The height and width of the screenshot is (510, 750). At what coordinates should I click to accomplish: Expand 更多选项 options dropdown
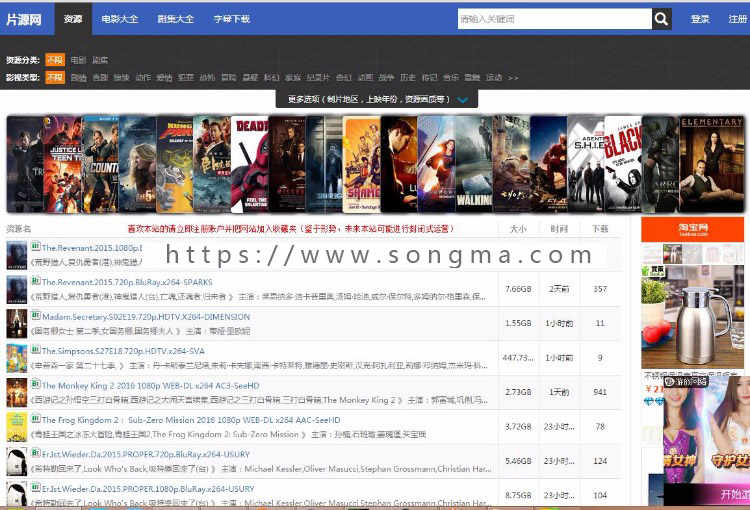(377, 99)
